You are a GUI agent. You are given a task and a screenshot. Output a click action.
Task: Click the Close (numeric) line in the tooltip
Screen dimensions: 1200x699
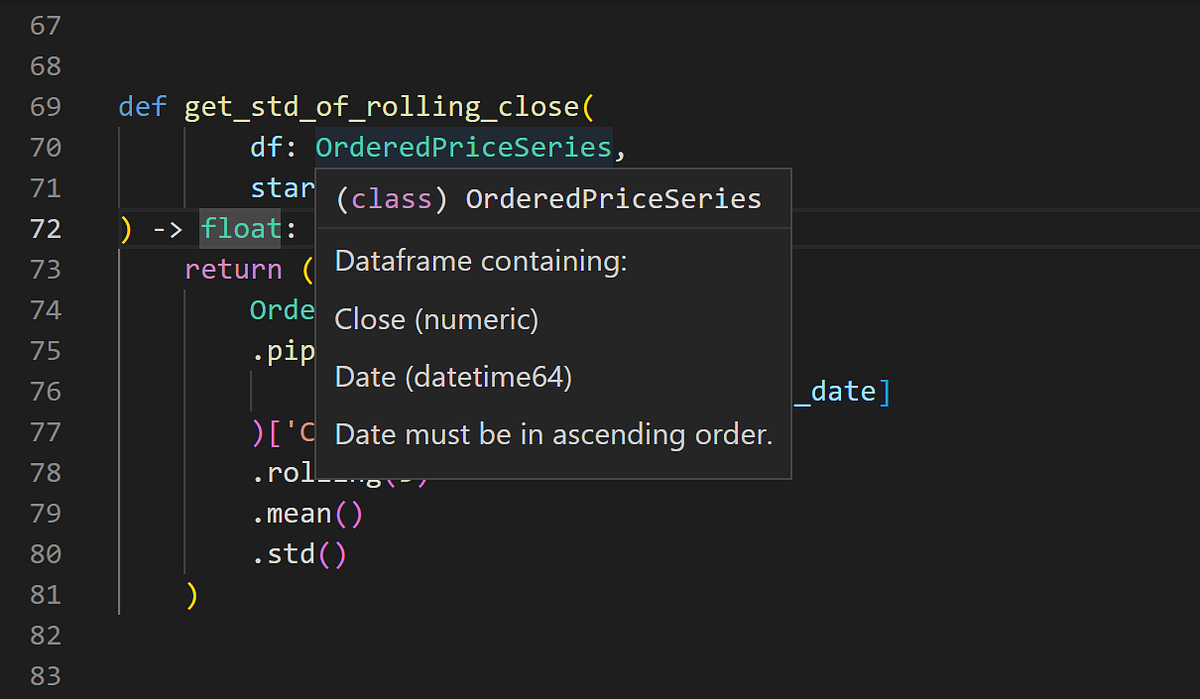tap(436, 319)
